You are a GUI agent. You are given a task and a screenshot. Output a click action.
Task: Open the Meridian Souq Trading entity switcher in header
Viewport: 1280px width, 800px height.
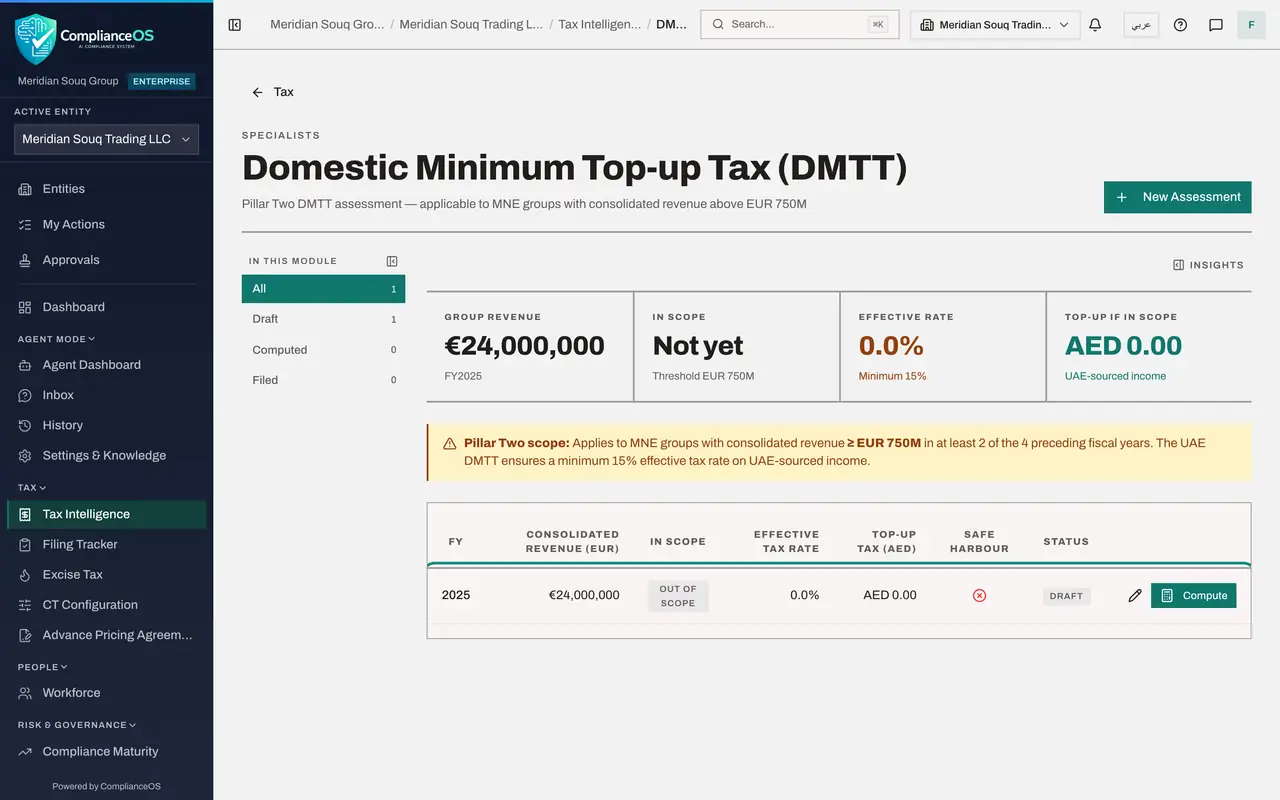(x=995, y=24)
